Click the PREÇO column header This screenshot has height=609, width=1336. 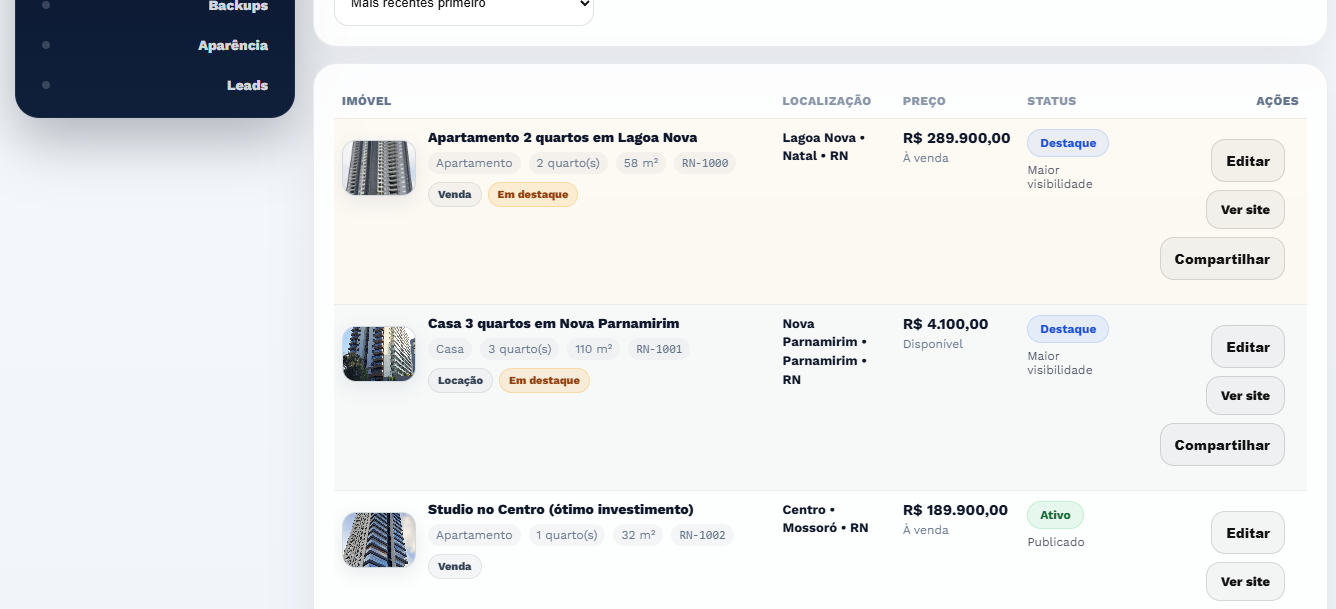tap(923, 100)
